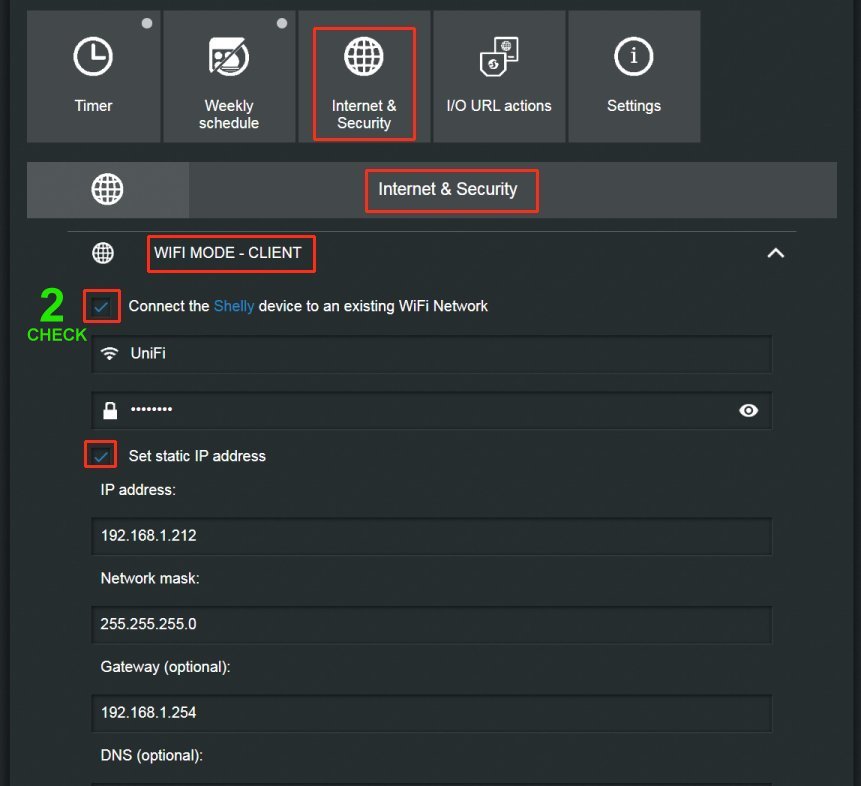Click the IP address field 192.168.1.212
The height and width of the screenshot is (786, 861).
[x=432, y=536]
